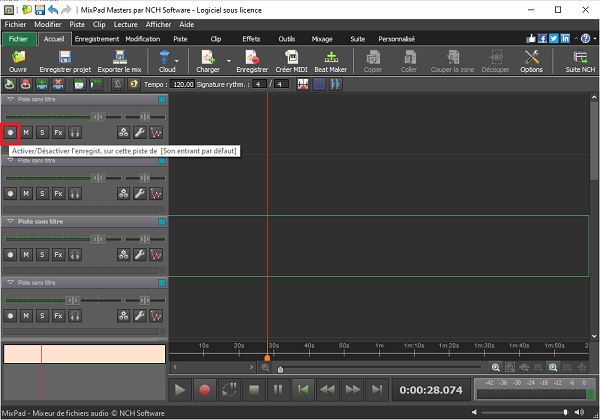Click the red Record transport button
This screenshot has height=420, width=600.
coord(205,390)
